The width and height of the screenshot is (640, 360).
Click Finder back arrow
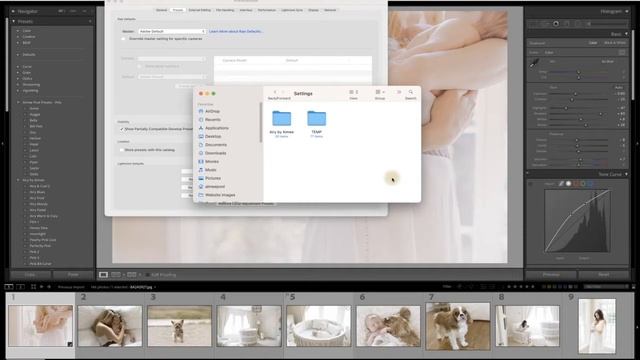pos(275,92)
